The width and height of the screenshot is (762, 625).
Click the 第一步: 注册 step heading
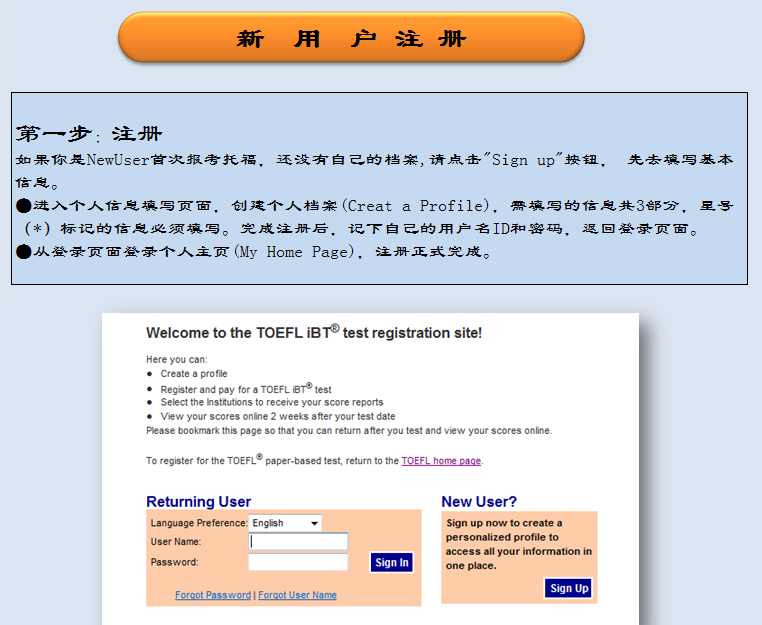(x=89, y=134)
